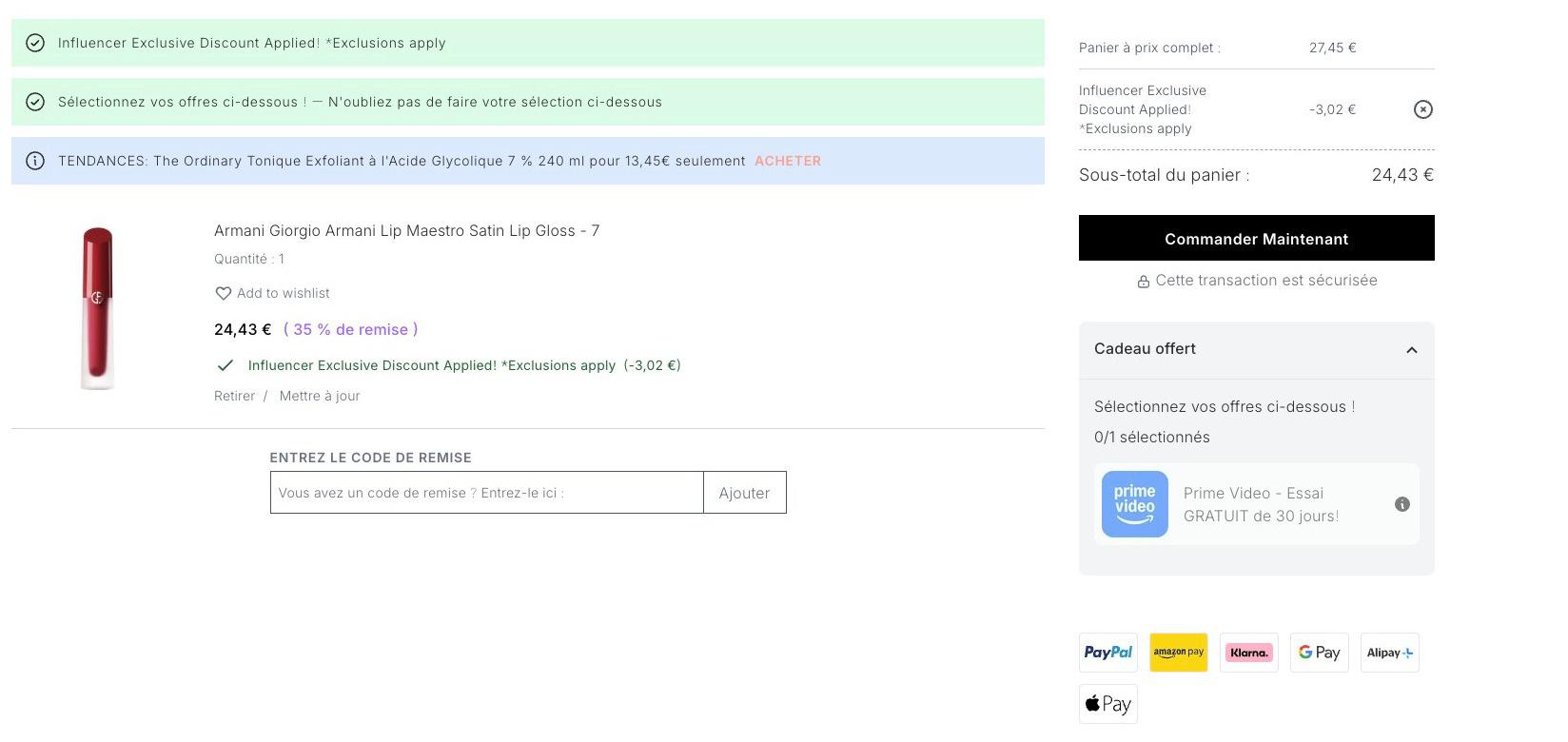Screen dimensions: 1568x742
Task: Click the product price 24,43 € under the lip gloss
Action: coord(243,329)
